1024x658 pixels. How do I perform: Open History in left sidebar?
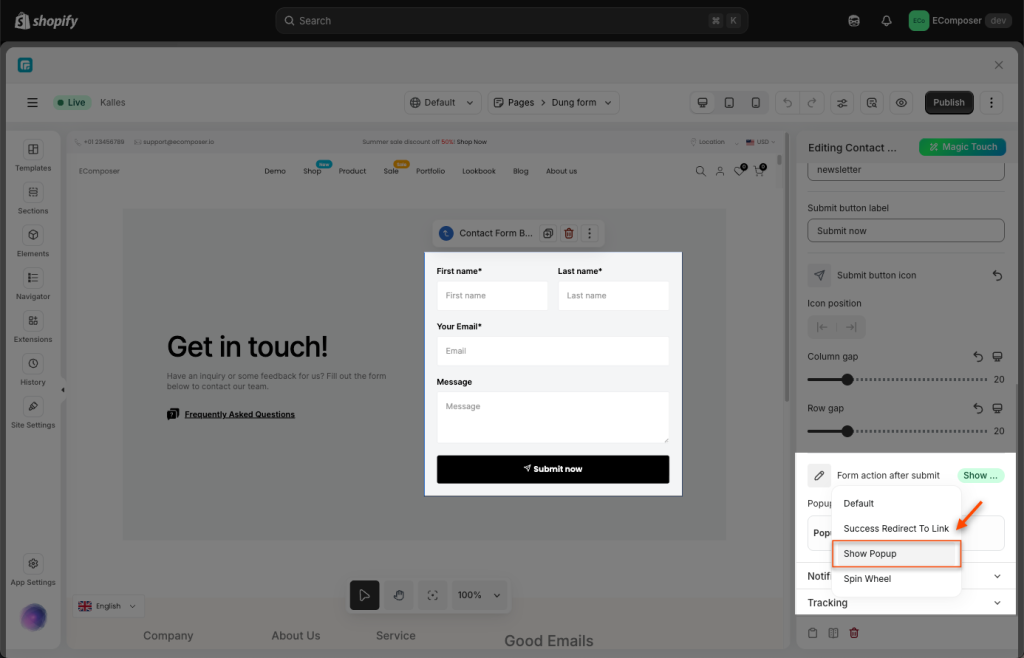click(33, 369)
